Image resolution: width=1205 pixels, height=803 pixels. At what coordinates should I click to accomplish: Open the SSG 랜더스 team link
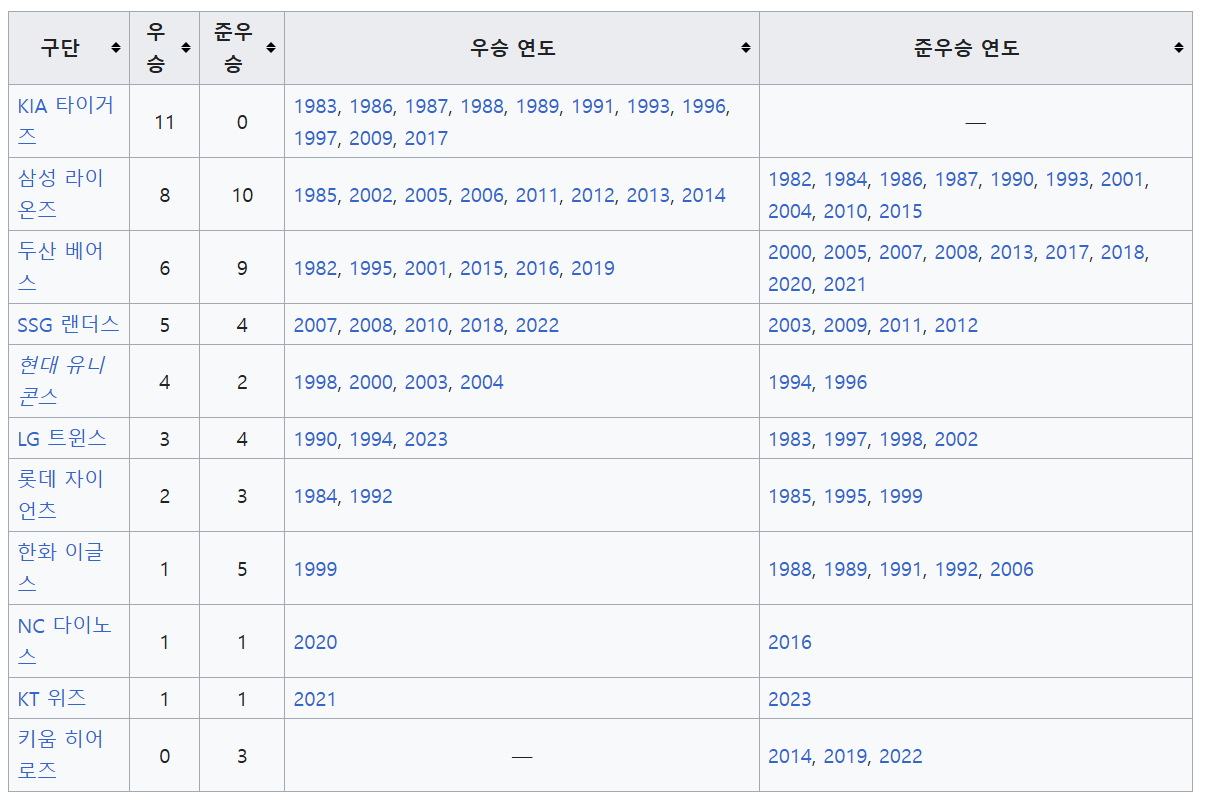69,324
